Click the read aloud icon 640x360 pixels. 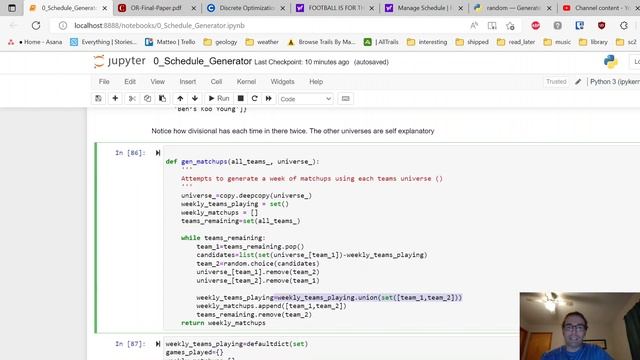[474, 26]
